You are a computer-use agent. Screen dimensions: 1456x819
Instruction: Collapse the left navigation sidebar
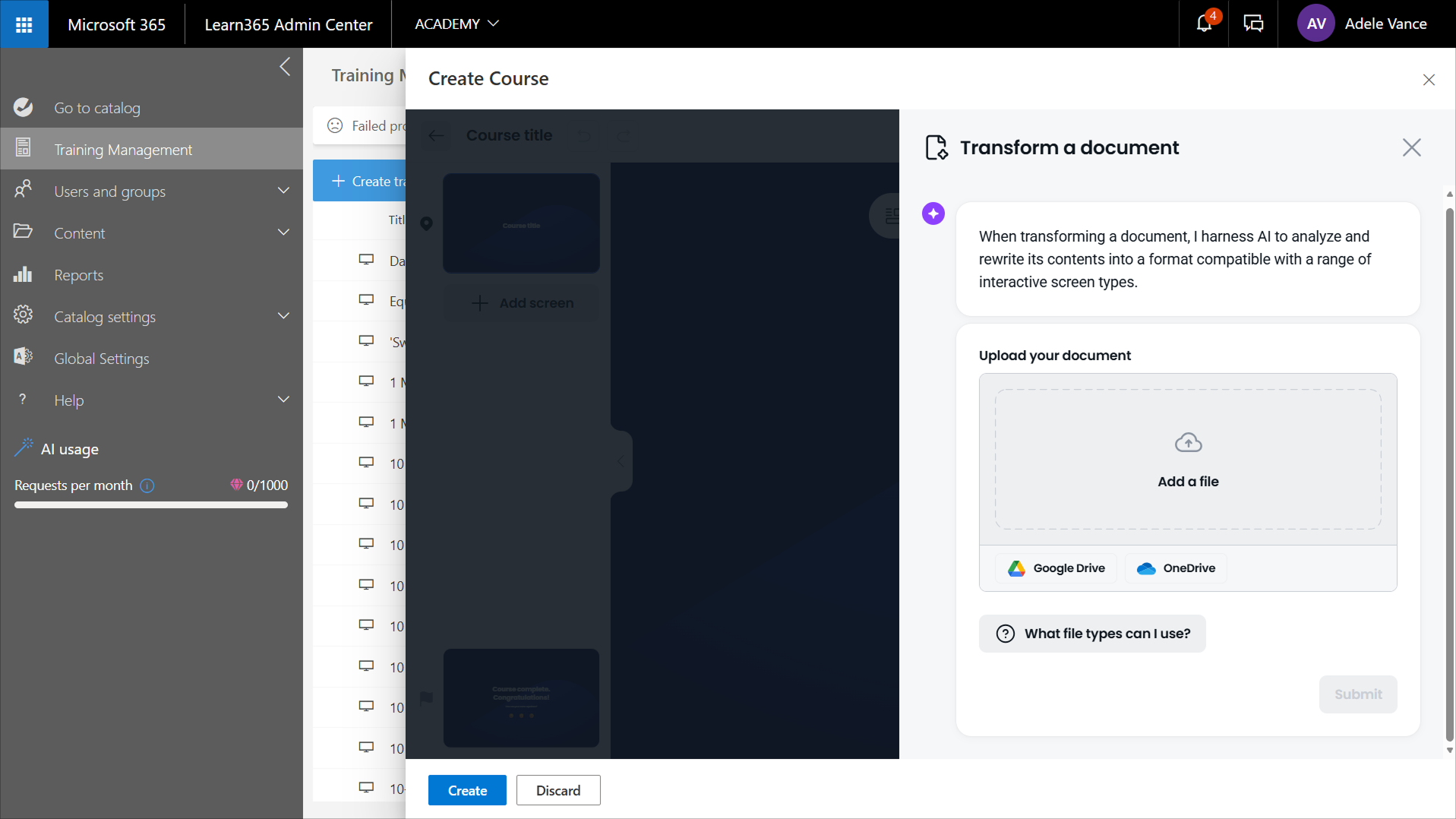click(285, 67)
